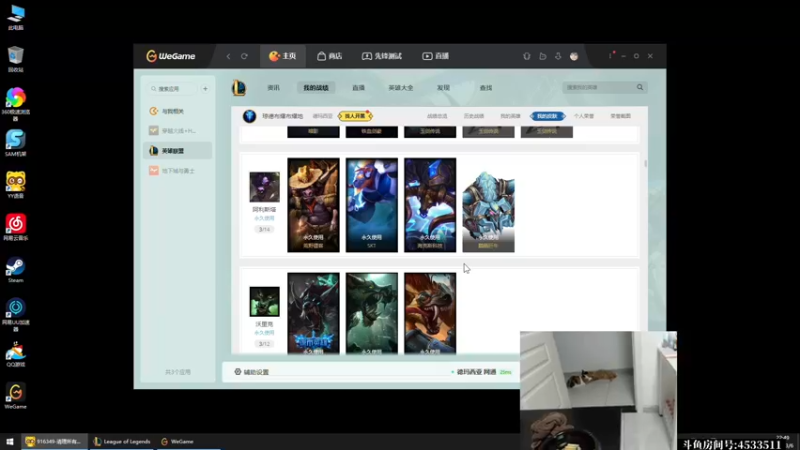The width and height of the screenshot is (800, 450).
Task: Click the League of Legends logo icon
Action: click(x=239, y=88)
